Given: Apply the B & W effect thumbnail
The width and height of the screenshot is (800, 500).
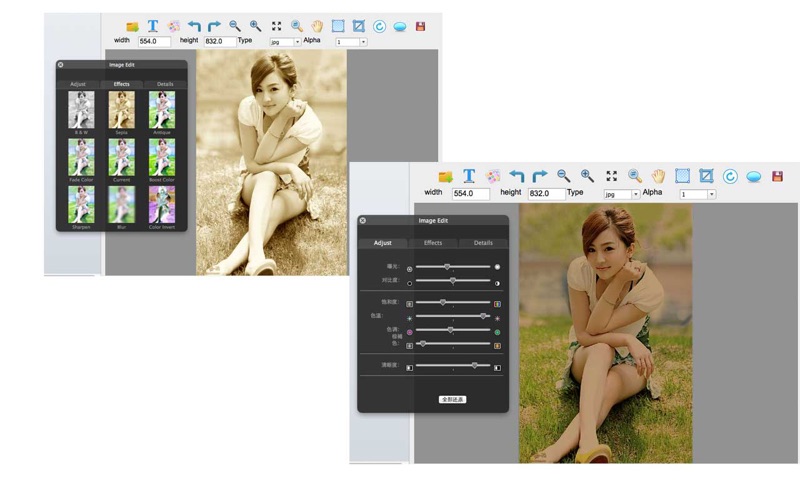Looking at the screenshot, I should click(81, 110).
